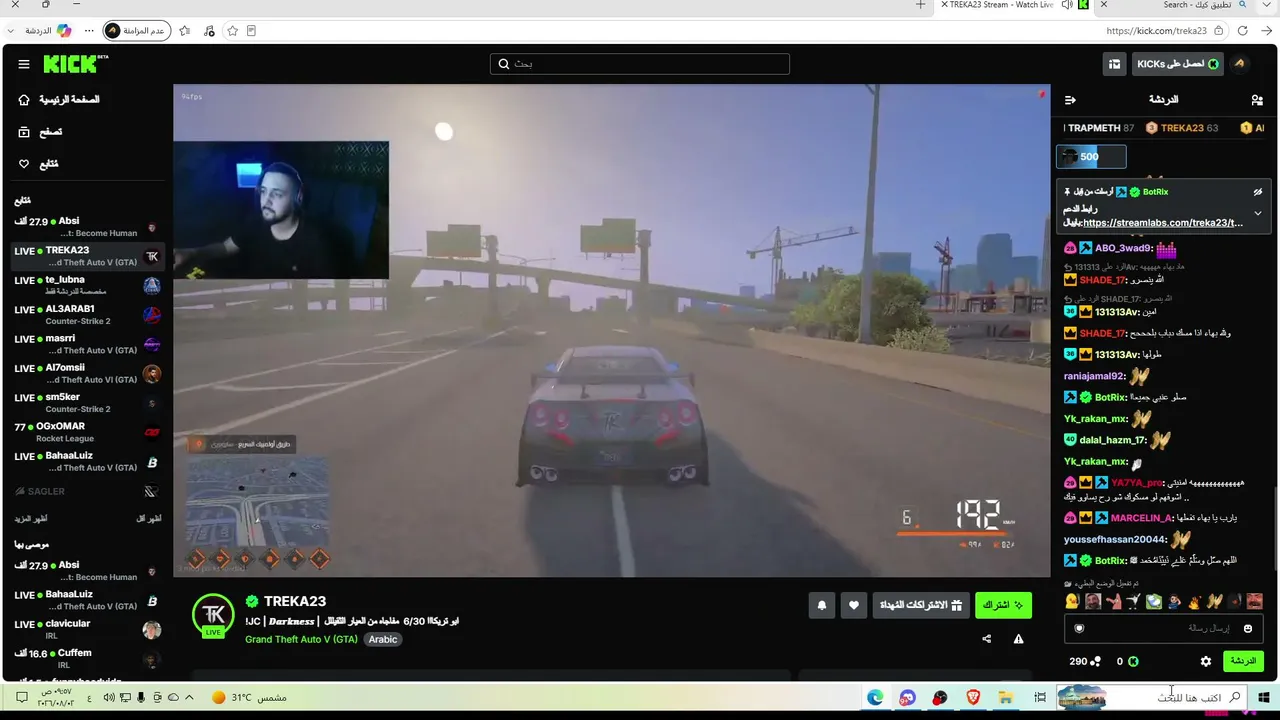Open a new browser tab
Viewport: 1280px width, 720px height.
click(x=921, y=5)
